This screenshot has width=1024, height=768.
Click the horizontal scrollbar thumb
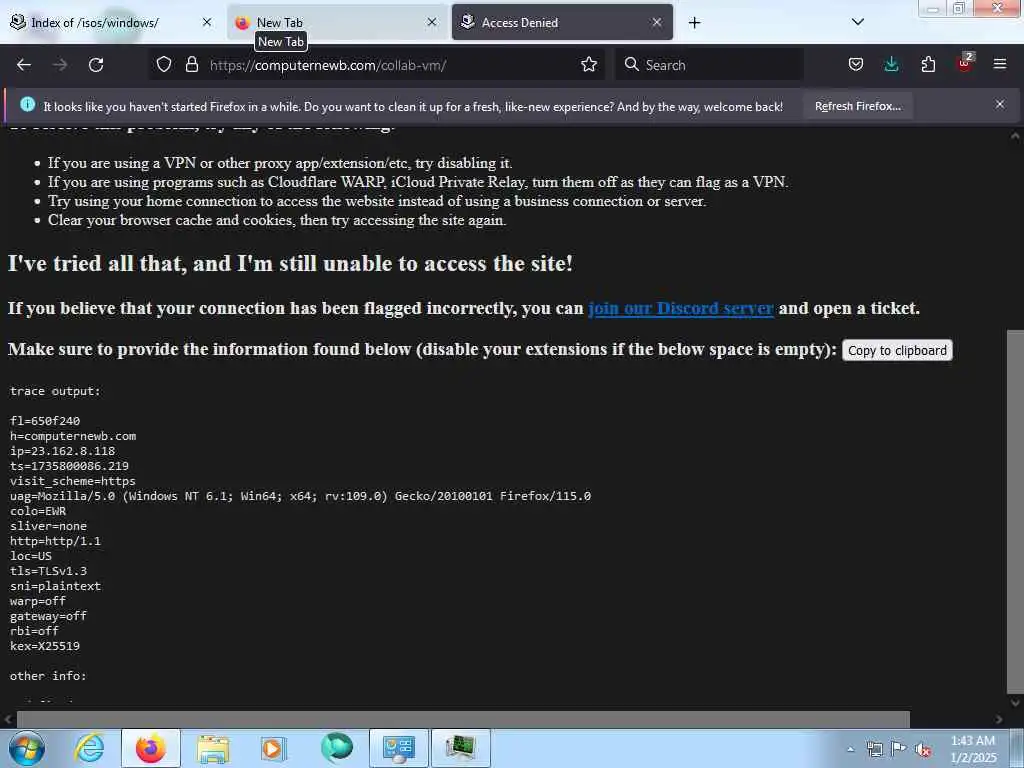point(462,720)
